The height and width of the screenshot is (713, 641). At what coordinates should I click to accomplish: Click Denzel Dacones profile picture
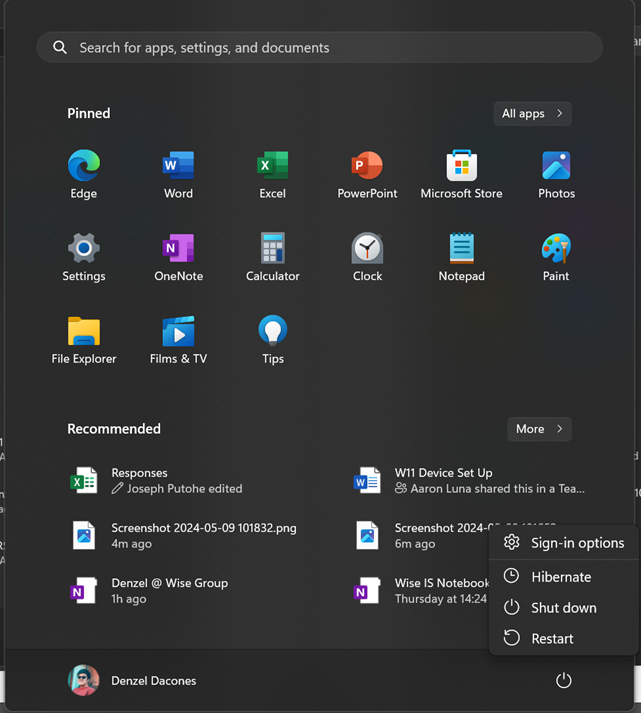pos(84,680)
